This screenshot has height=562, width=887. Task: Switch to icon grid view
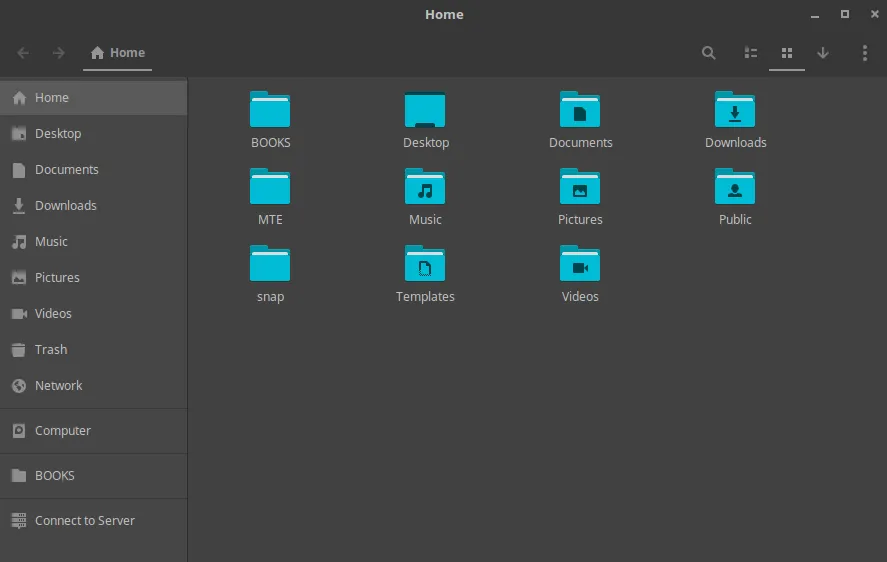[x=787, y=53]
